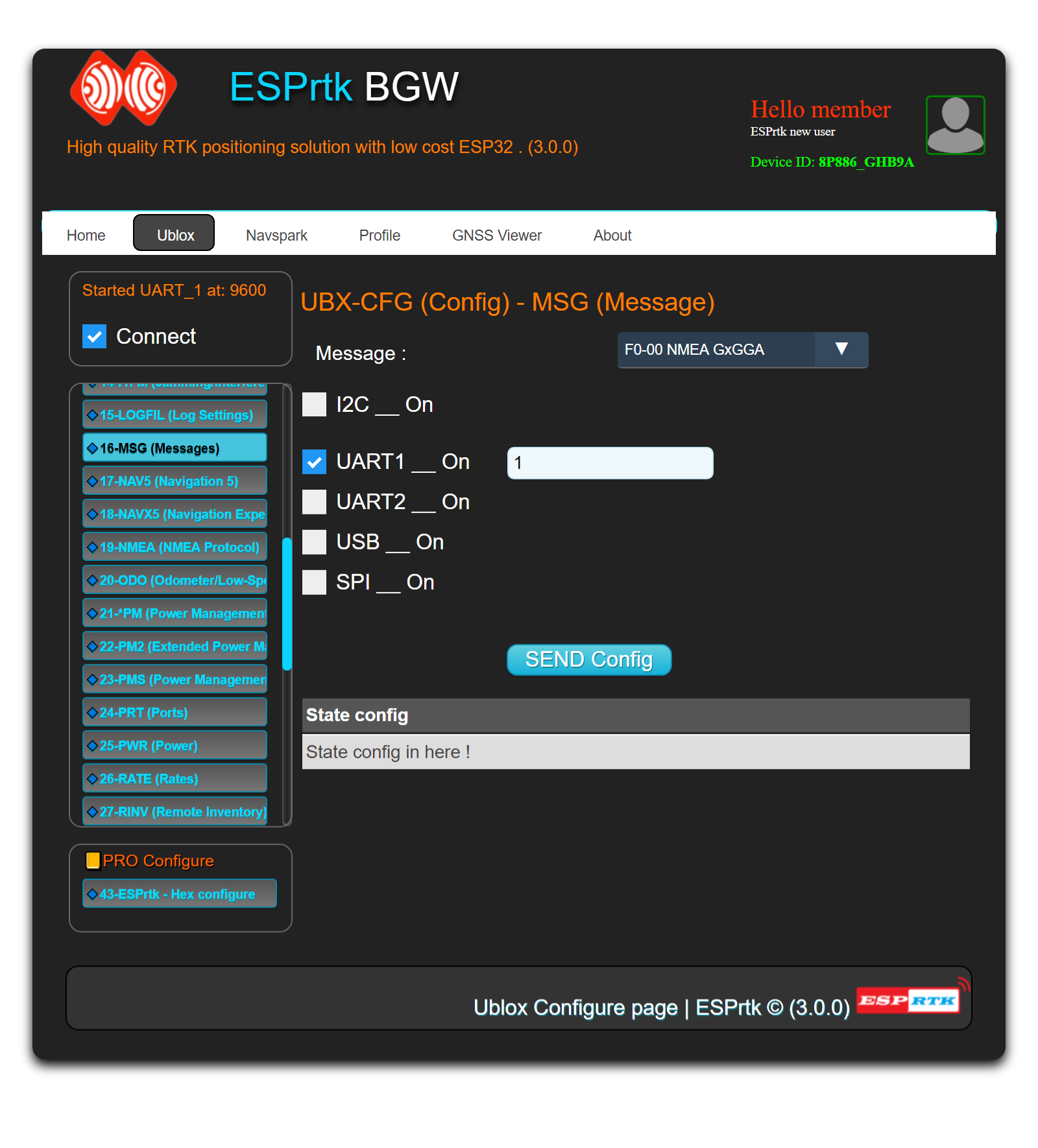Disable the UART1 On checkbox

click(x=315, y=462)
